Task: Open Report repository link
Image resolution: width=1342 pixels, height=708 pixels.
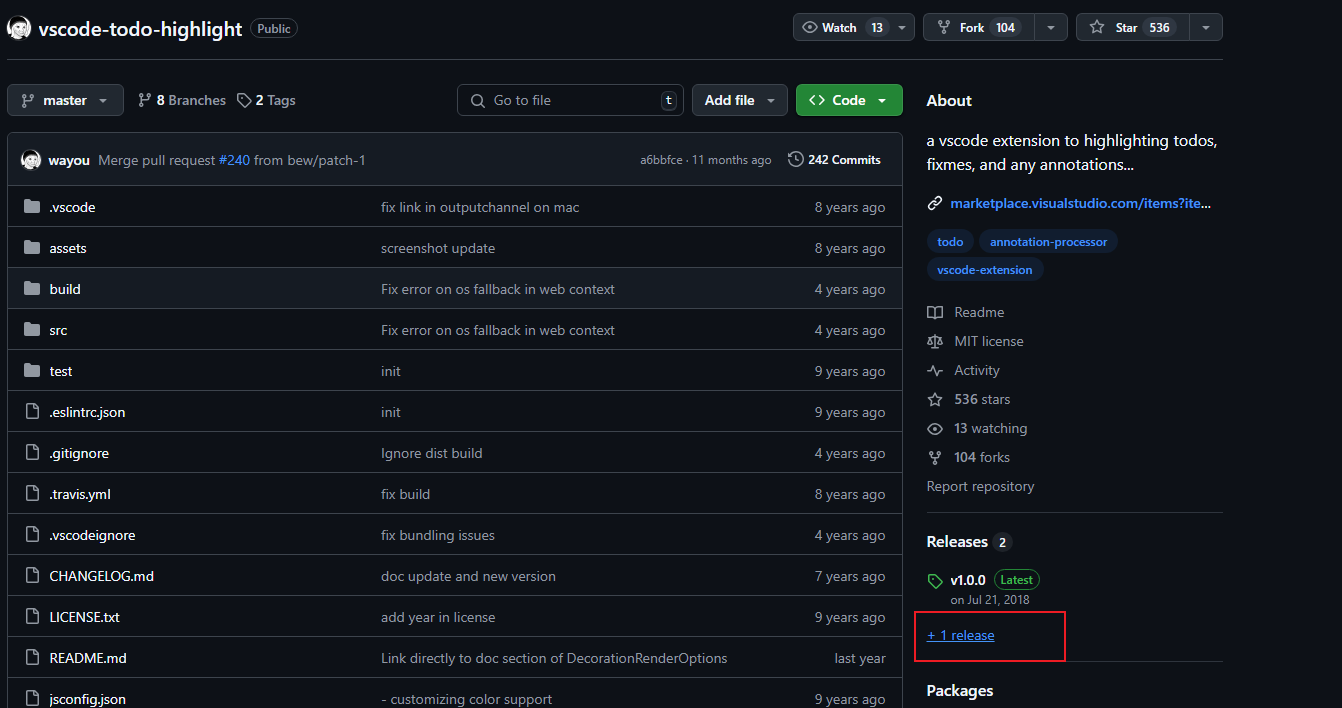Action: 981,486
